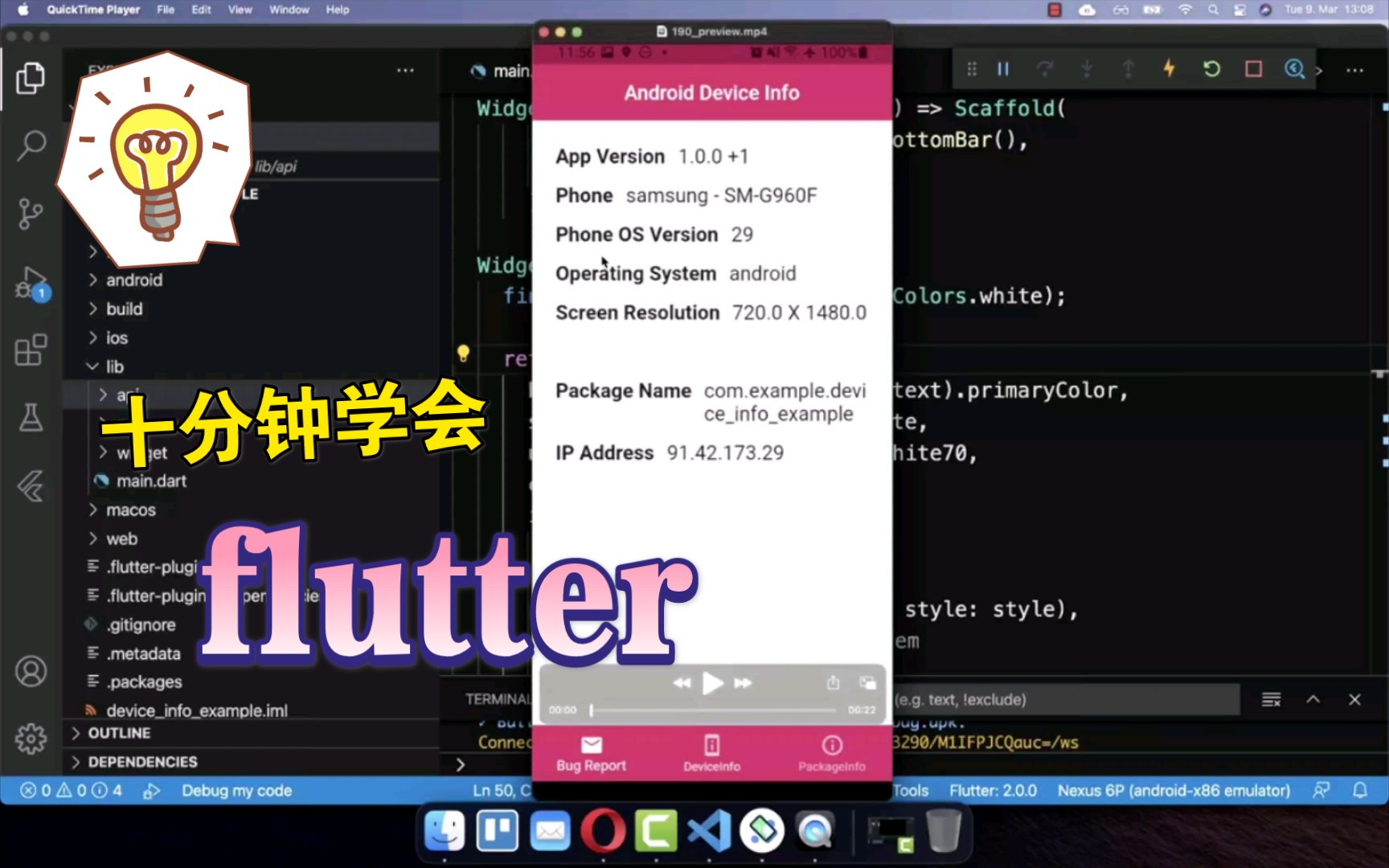Open Run and Debug view with badge
The height and width of the screenshot is (868, 1389).
[x=32, y=283]
